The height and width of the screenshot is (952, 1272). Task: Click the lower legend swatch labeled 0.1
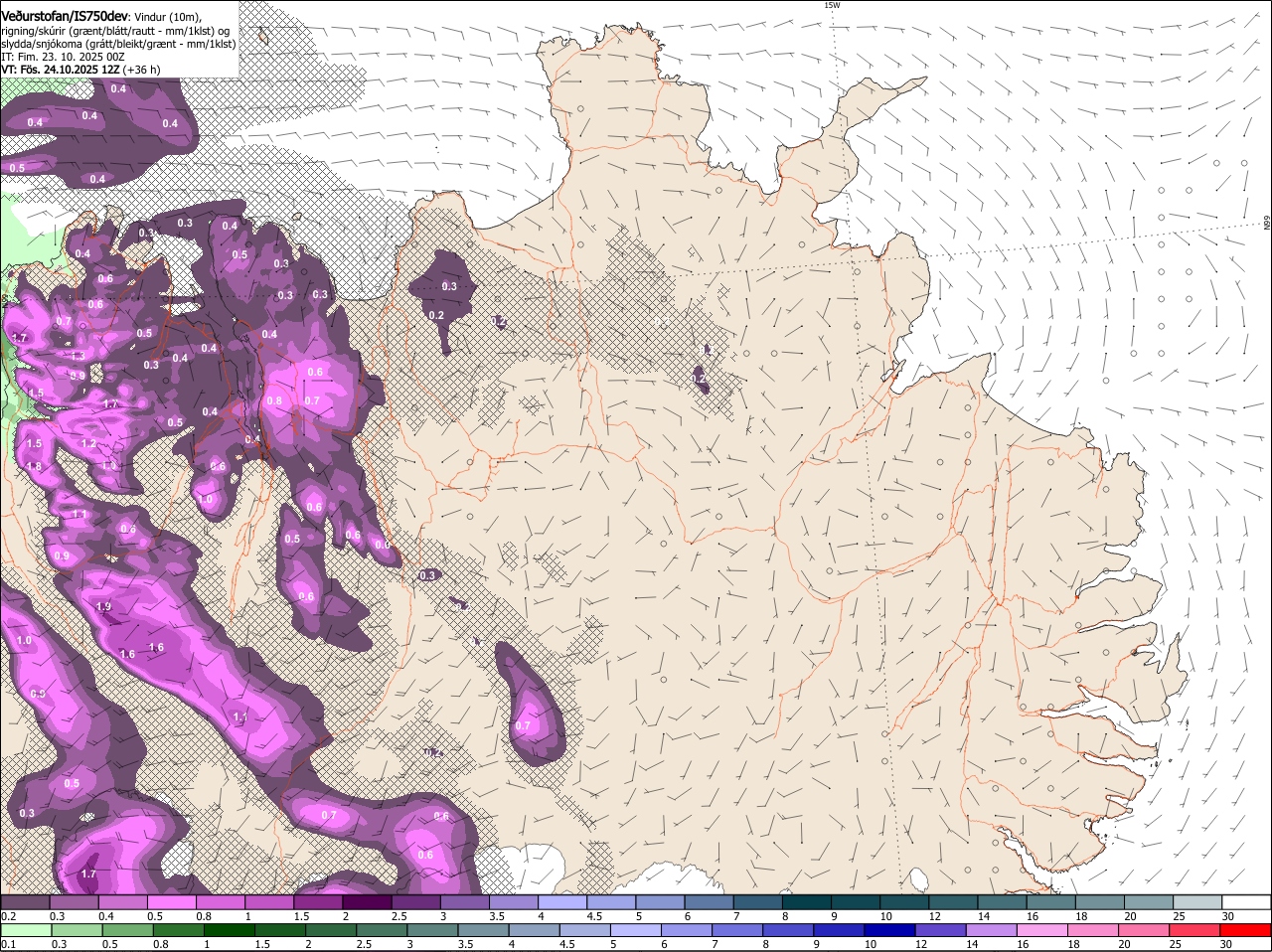[x=25, y=931]
